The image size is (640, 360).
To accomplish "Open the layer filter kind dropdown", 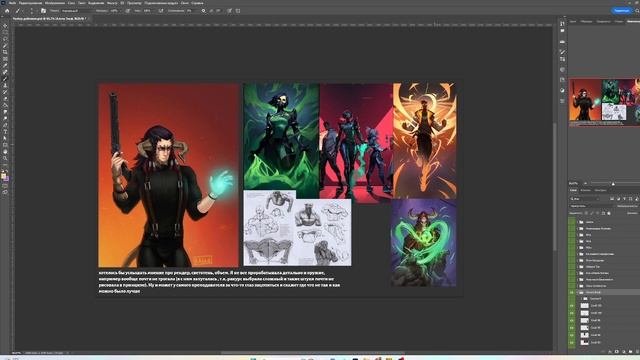I will pyautogui.click(x=584, y=199).
